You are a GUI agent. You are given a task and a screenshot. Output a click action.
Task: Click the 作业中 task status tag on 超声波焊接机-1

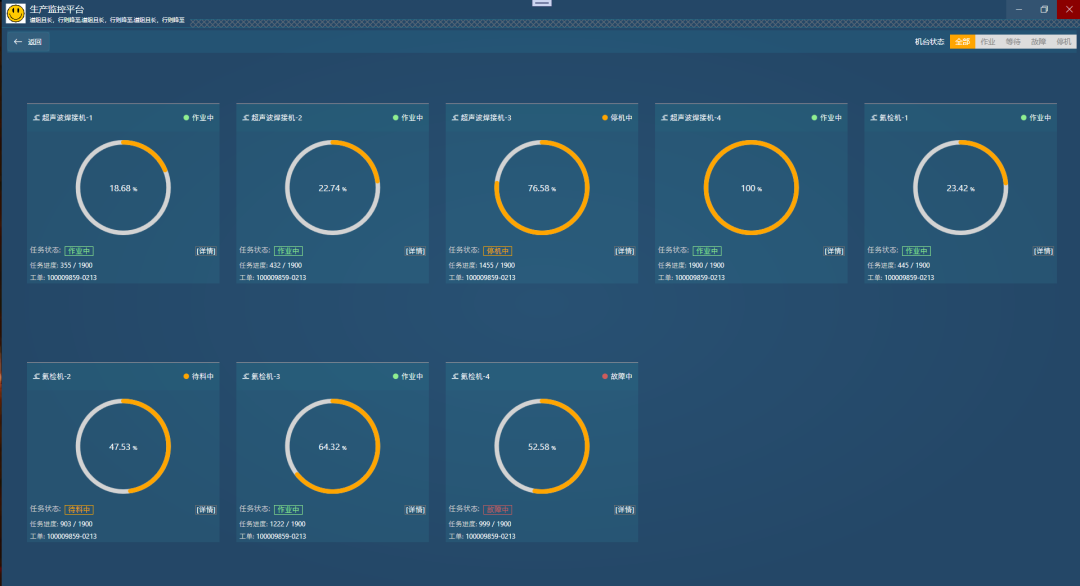[x=79, y=251]
